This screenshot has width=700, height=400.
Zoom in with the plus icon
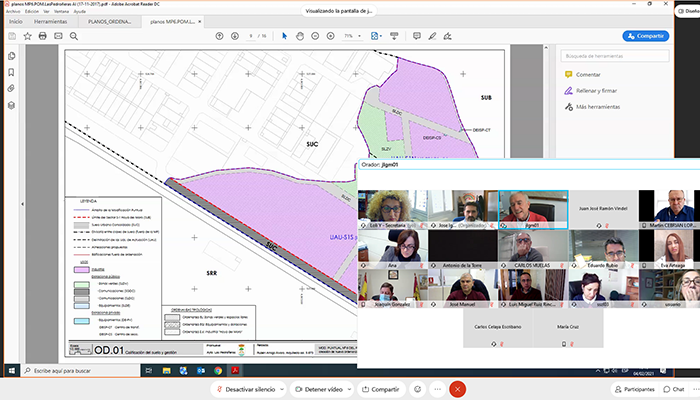(331, 36)
